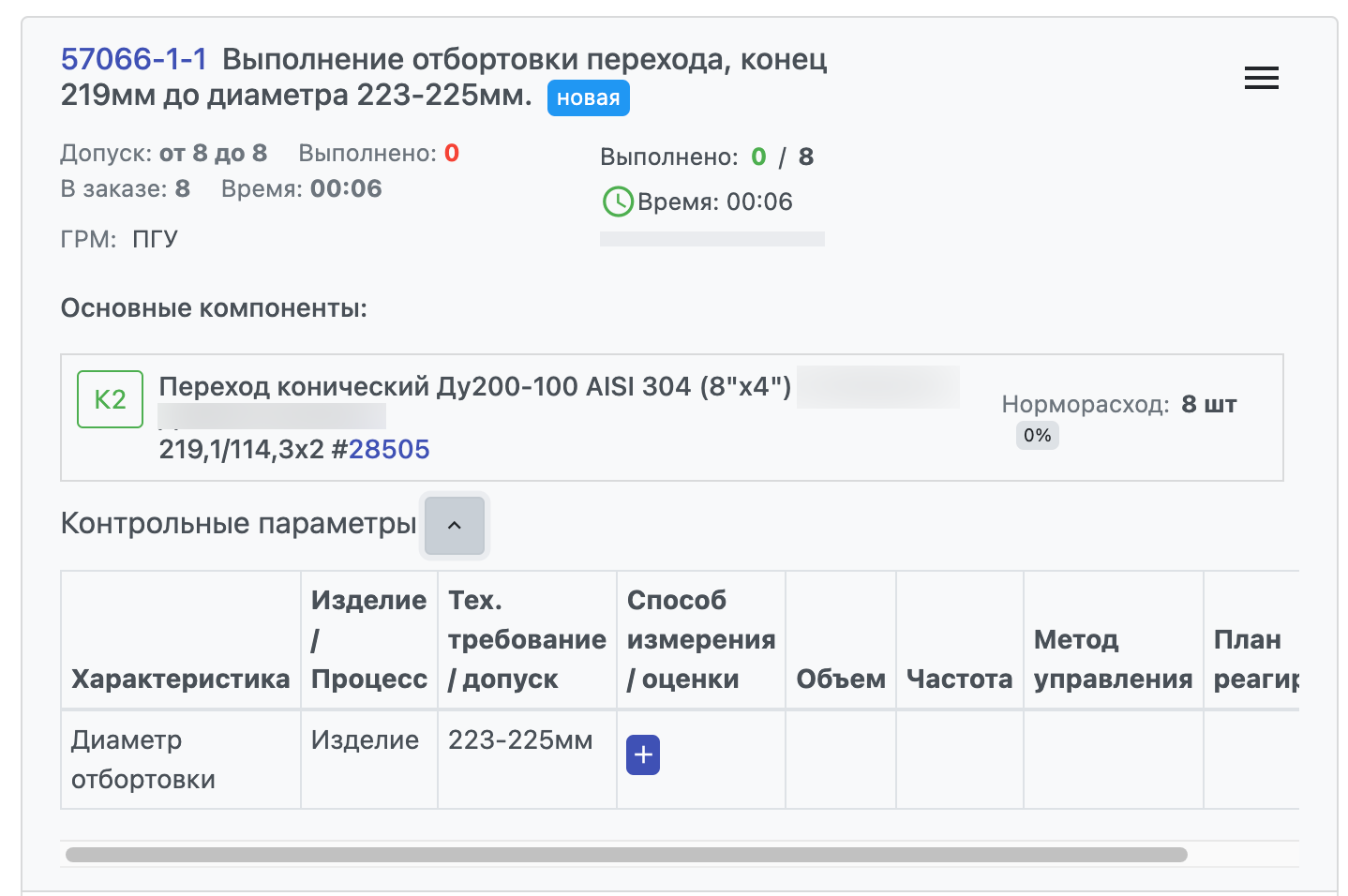
Task: Click the green clock icon next to Время
Action: tap(618, 202)
